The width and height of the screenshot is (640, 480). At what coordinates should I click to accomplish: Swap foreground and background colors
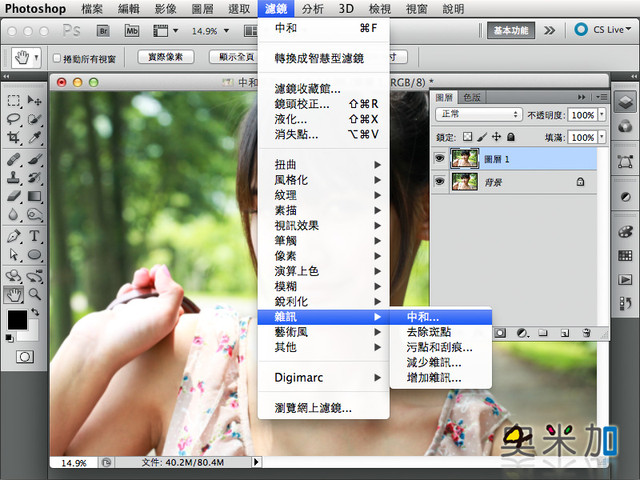[35, 312]
